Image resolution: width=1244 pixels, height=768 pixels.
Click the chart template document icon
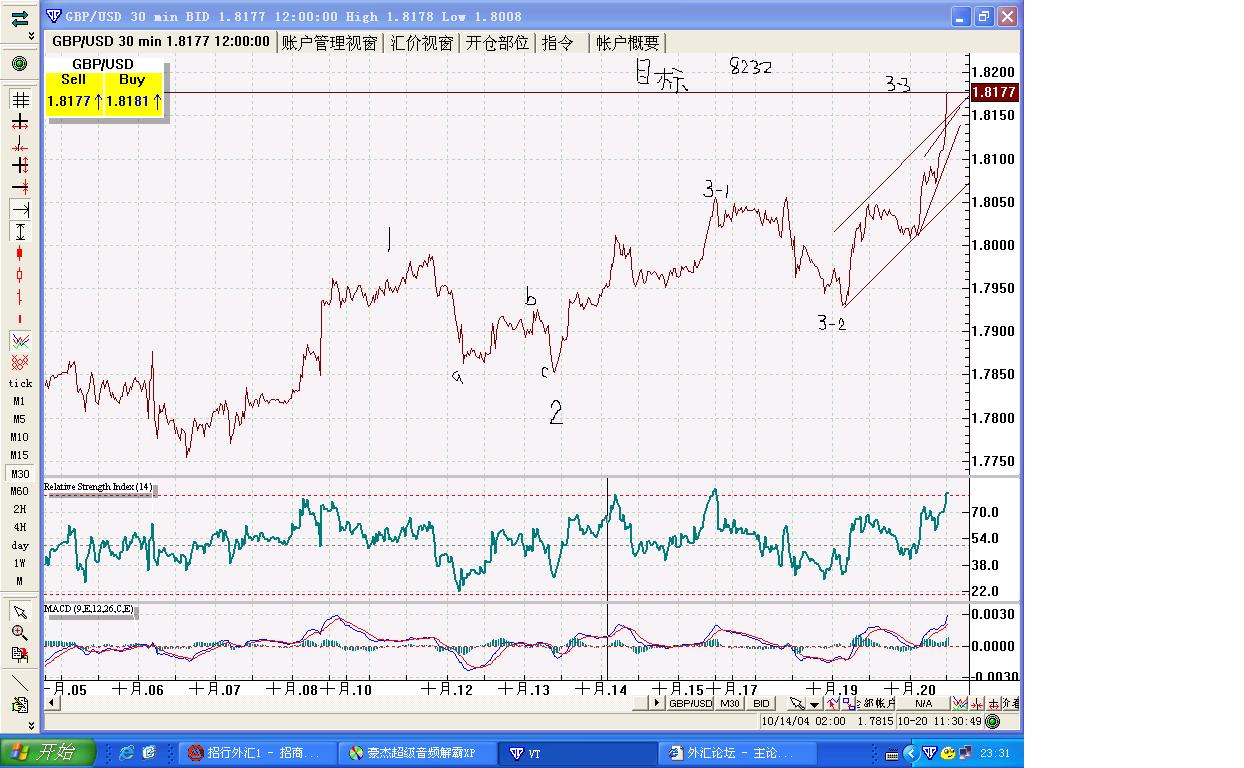(20, 654)
